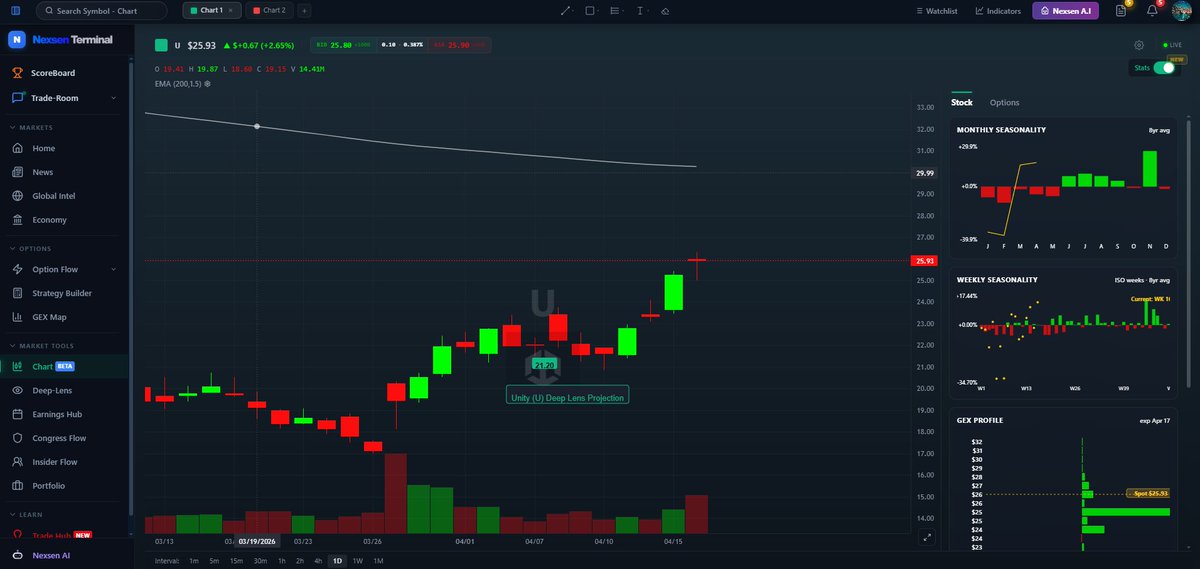Image resolution: width=1200 pixels, height=569 pixels.
Task: Add a new chart tab
Action: [x=304, y=10]
